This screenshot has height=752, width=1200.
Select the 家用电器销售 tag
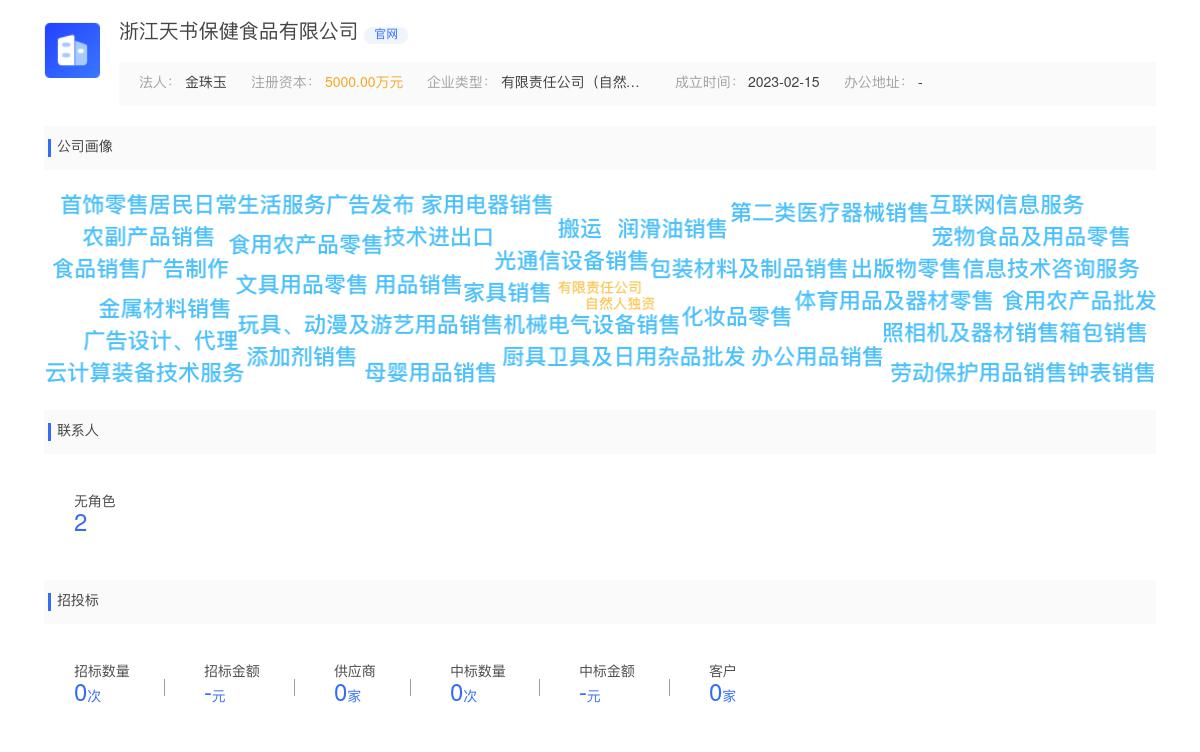(x=487, y=205)
